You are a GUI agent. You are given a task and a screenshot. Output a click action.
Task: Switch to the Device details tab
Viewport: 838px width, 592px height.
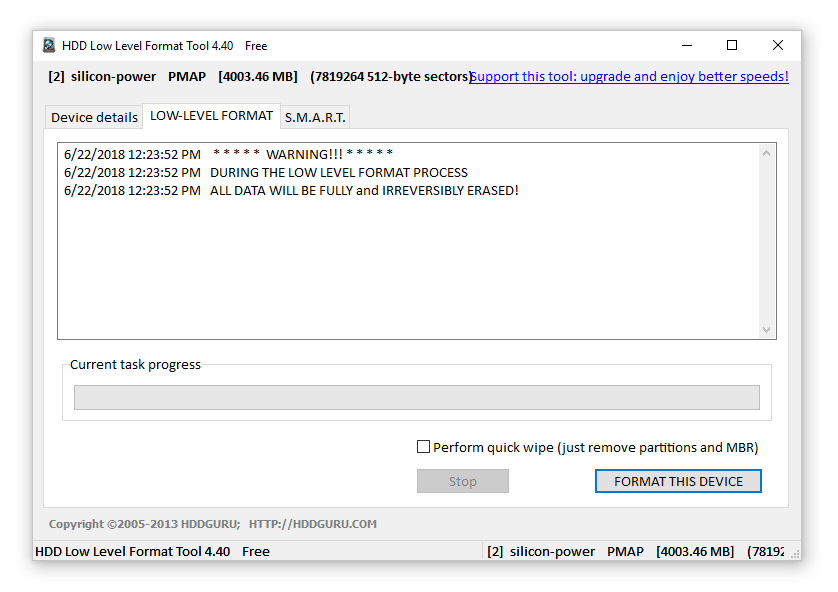[x=94, y=117]
